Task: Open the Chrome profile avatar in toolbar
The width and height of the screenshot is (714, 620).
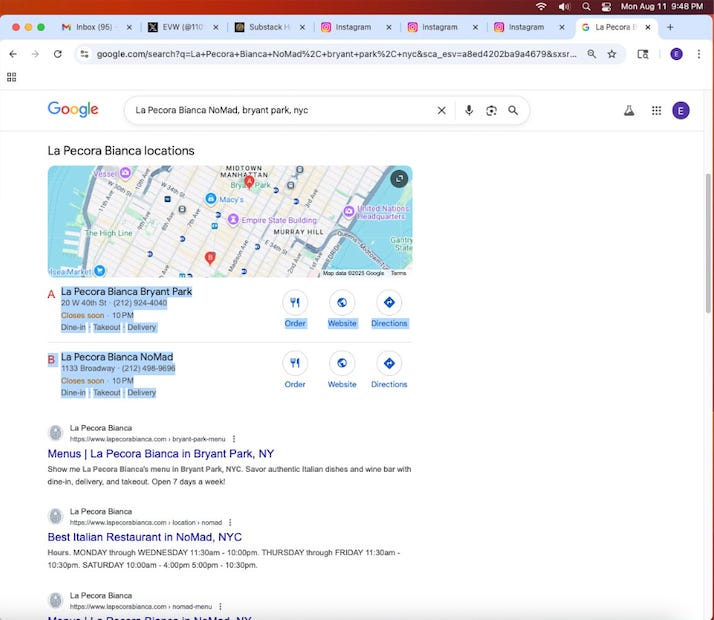Action: click(x=676, y=54)
